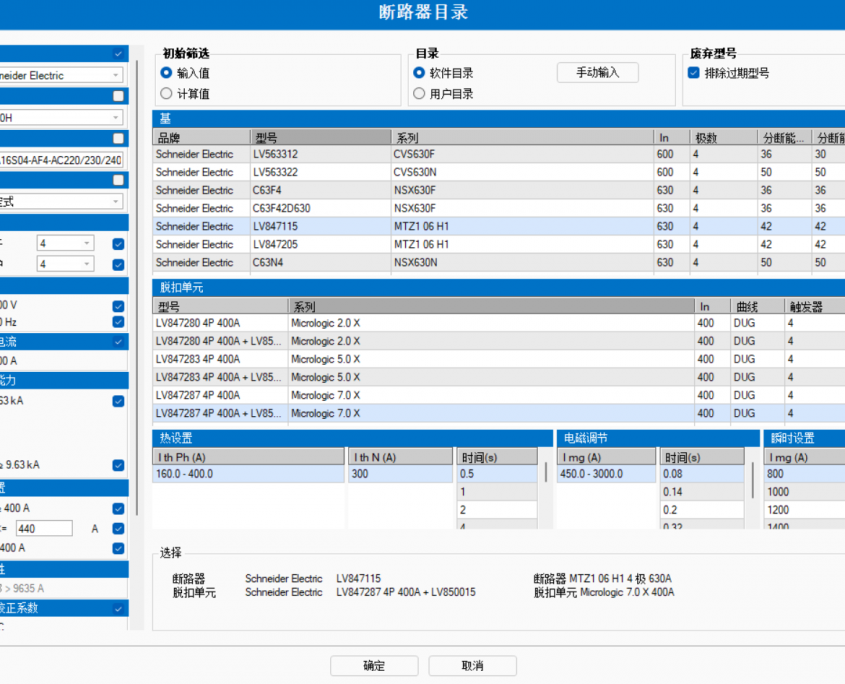The width and height of the screenshot is (845, 684).
Task: Select breaker row C63F42D630
Action: [498, 208]
